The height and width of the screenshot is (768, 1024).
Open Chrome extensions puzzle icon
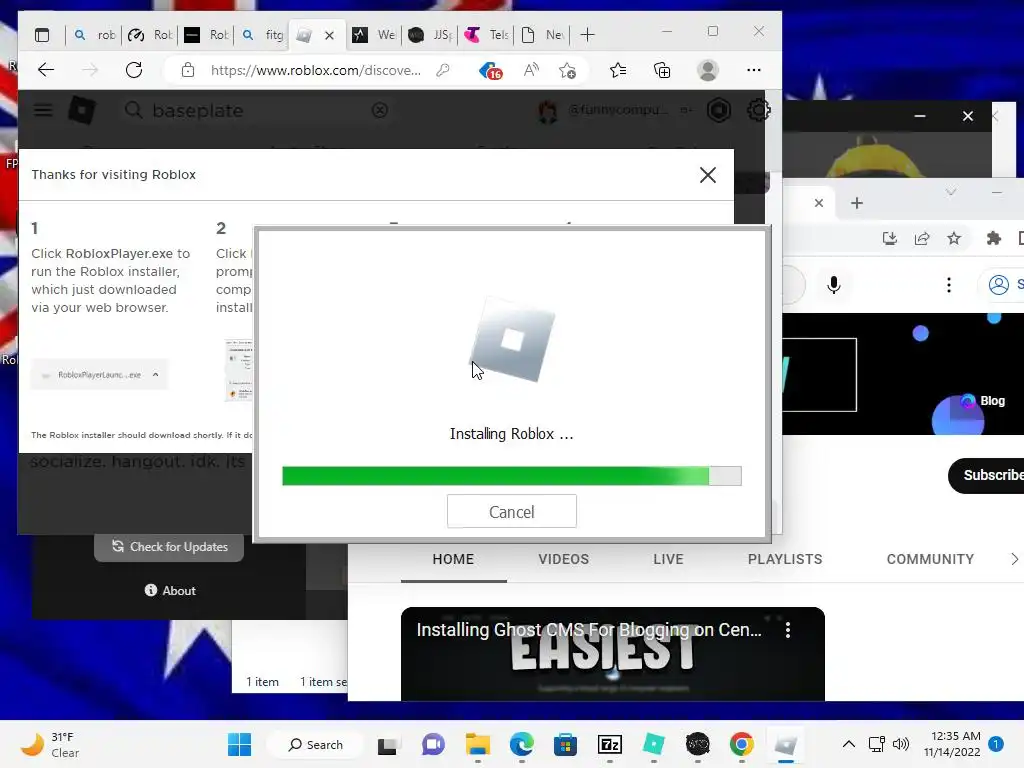[x=993, y=238]
